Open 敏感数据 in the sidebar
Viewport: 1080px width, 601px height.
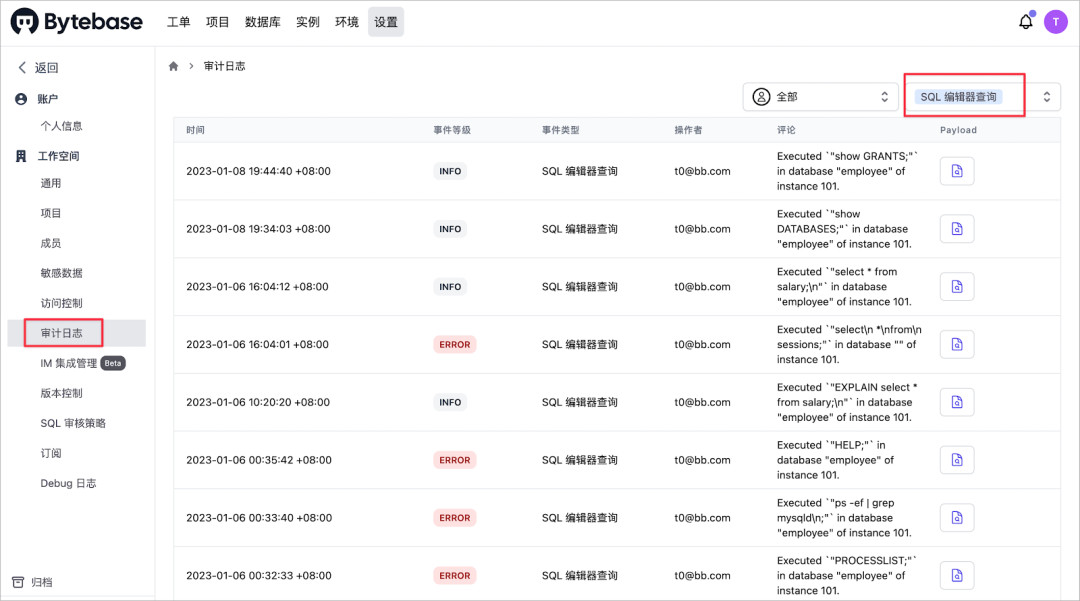point(62,273)
